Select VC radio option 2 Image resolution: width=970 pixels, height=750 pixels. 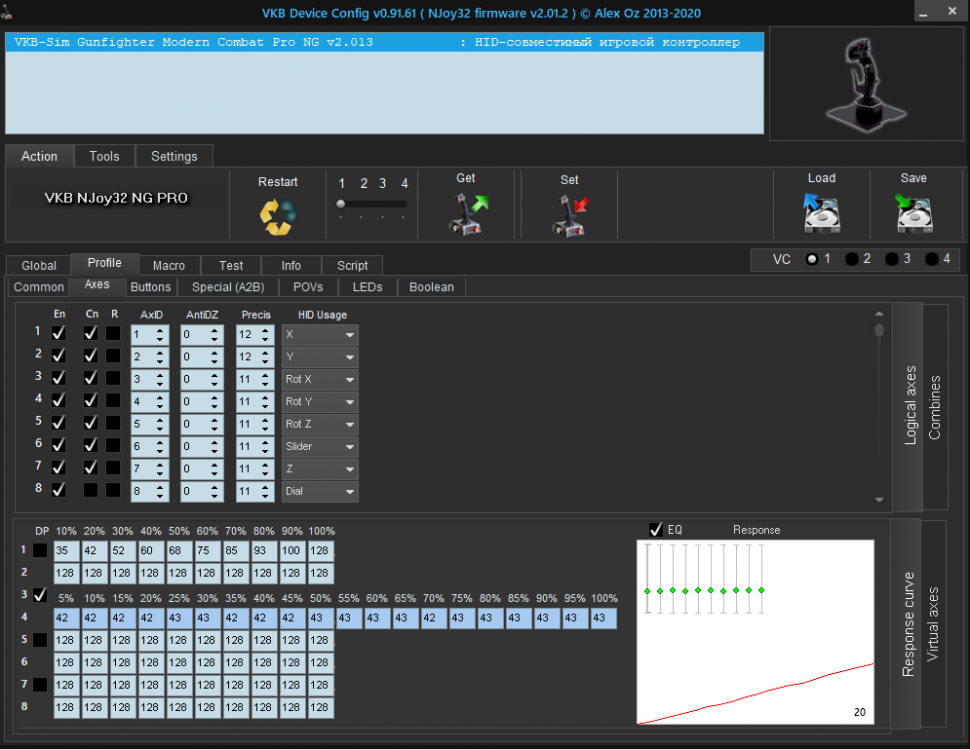pyautogui.click(x=852, y=259)
